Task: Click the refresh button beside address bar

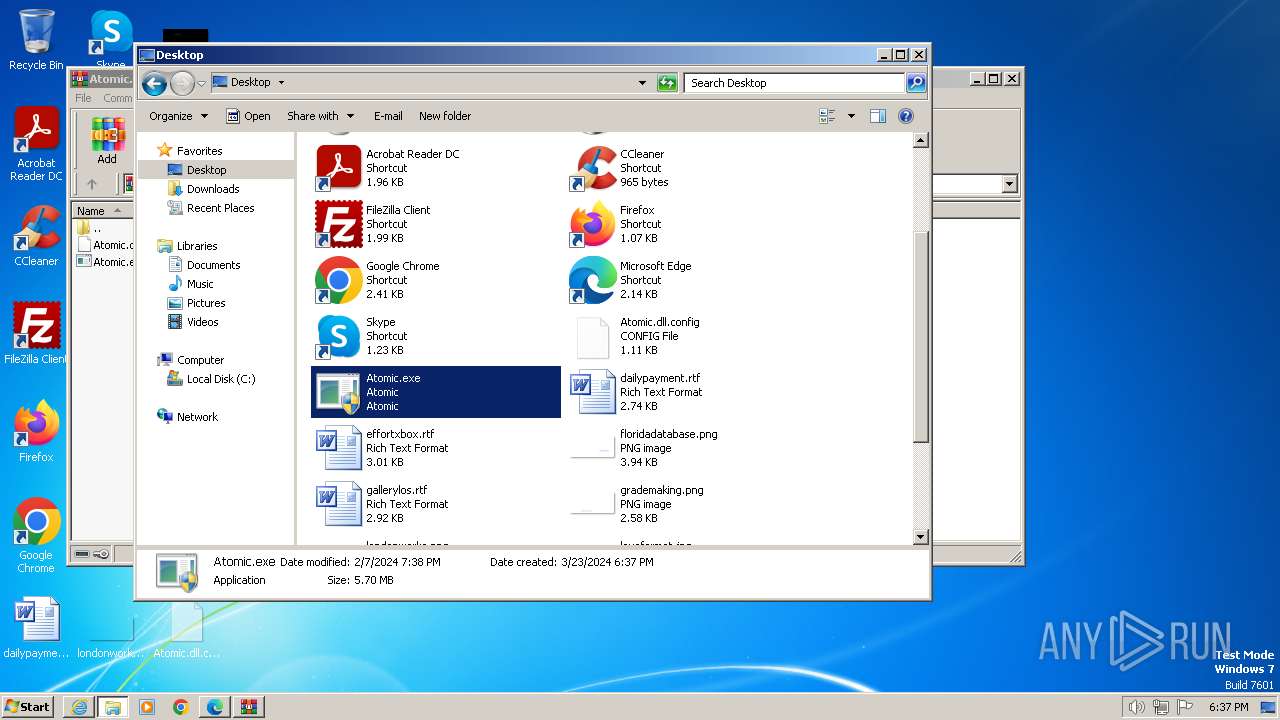Action: [667, 83]
